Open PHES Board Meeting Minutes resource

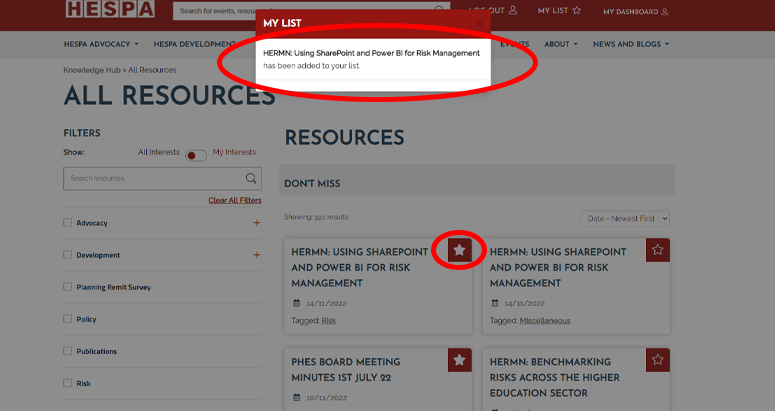pos(345,370)
